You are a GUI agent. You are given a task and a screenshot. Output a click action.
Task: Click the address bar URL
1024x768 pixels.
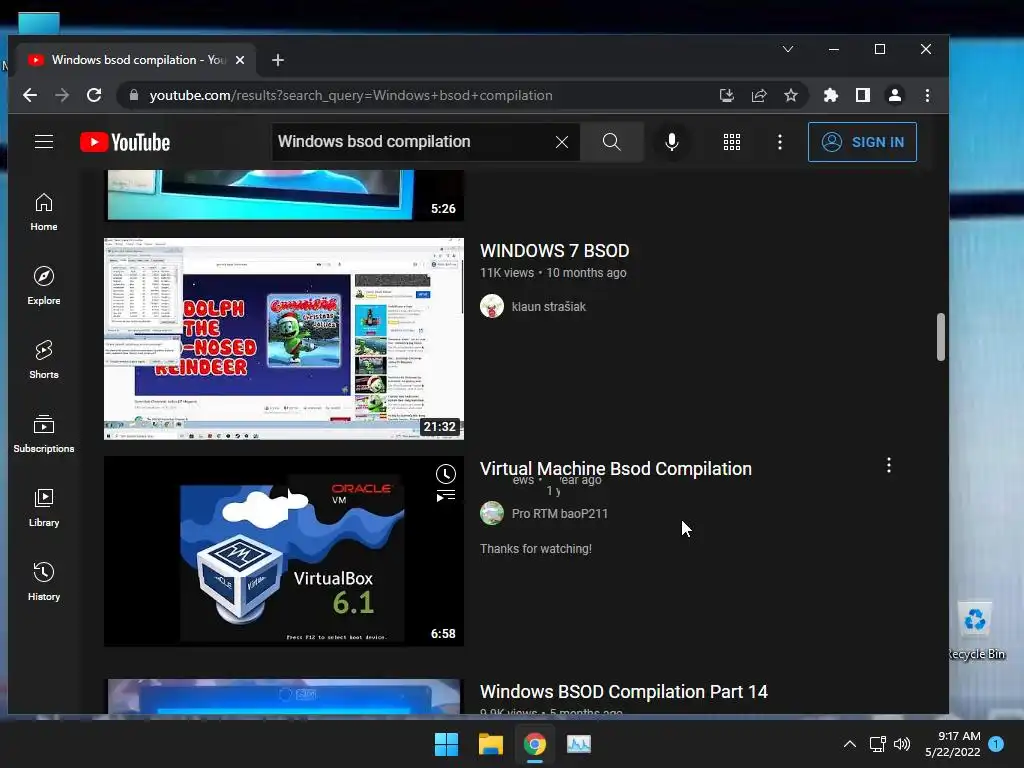point(351,95)
